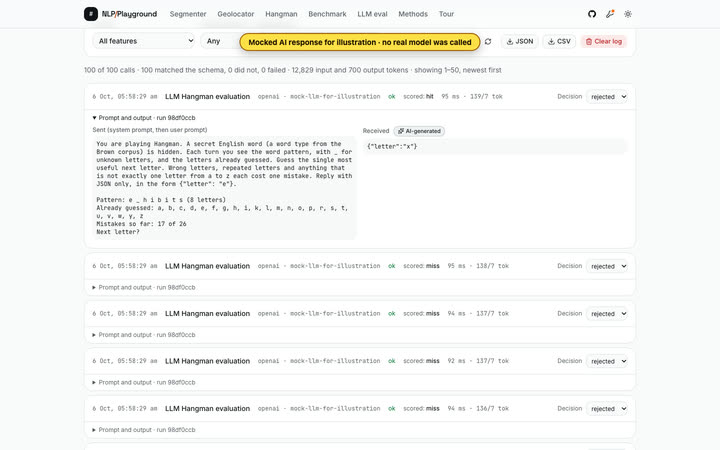Click 'Sent (system prompt, then user prompt)' label
Screen dimensions: 720x450
150,130
